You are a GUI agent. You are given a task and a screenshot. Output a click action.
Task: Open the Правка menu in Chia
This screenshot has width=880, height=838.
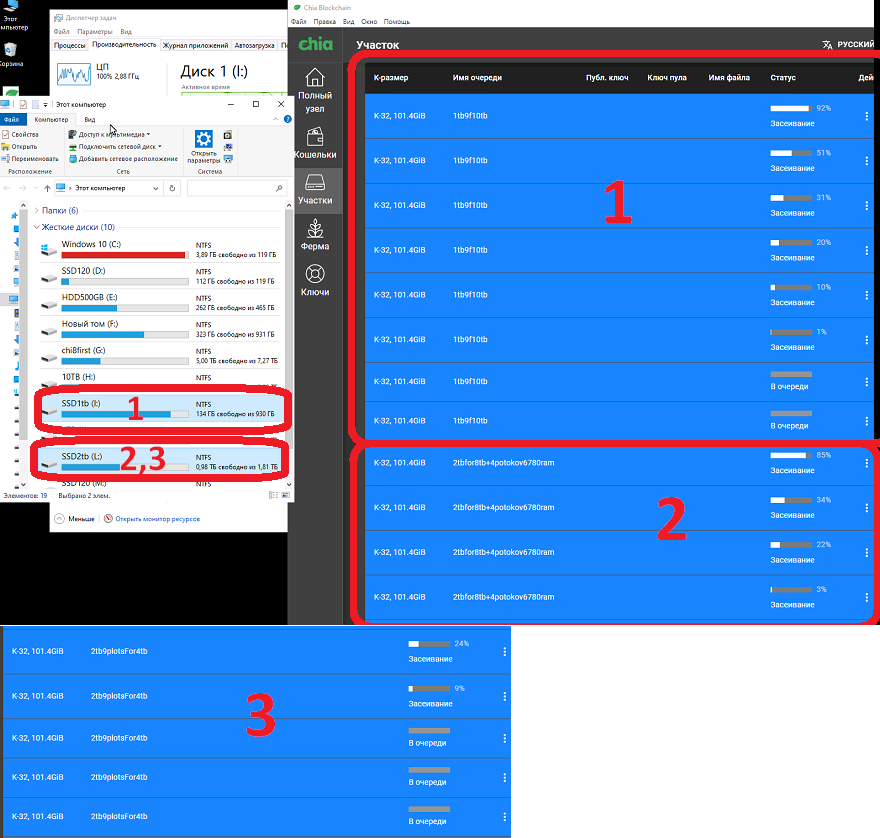pos(324,21)
